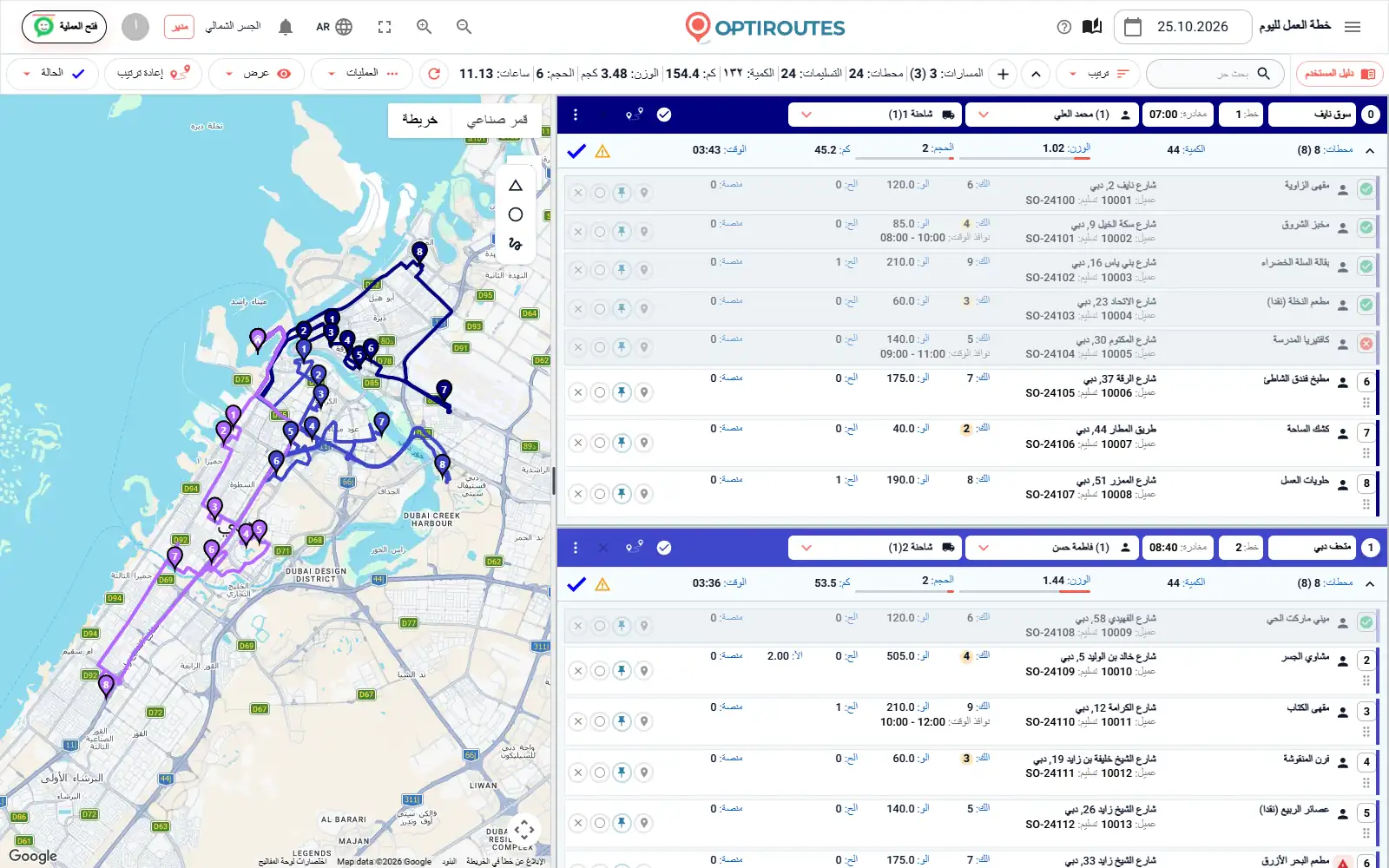Switch to خريطة map tab
1389x868 pixels.
click(x=420, y=120)
